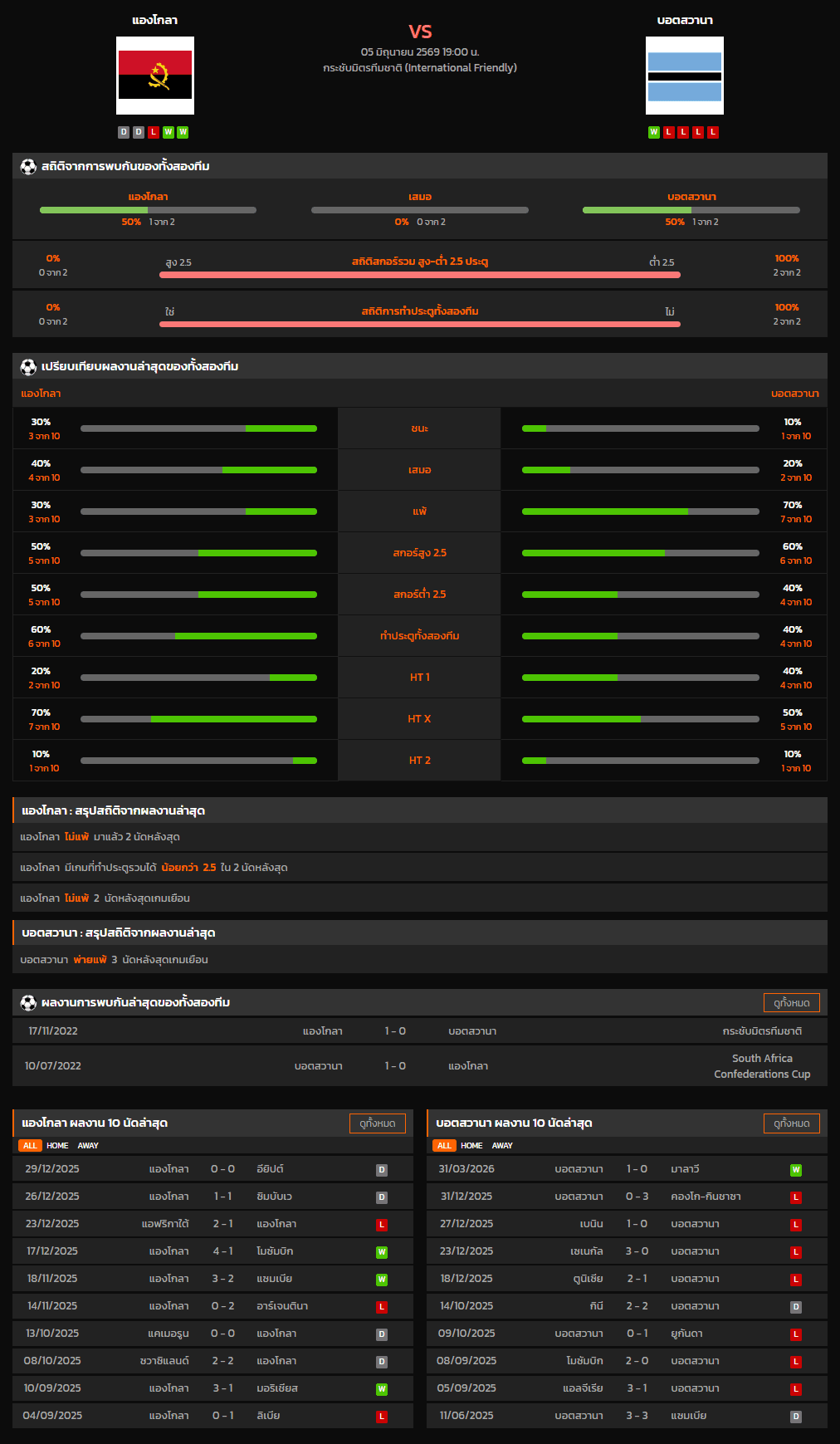
Task: Click W result badge on 18/11/2025 Angola row
Action: 382,1280
